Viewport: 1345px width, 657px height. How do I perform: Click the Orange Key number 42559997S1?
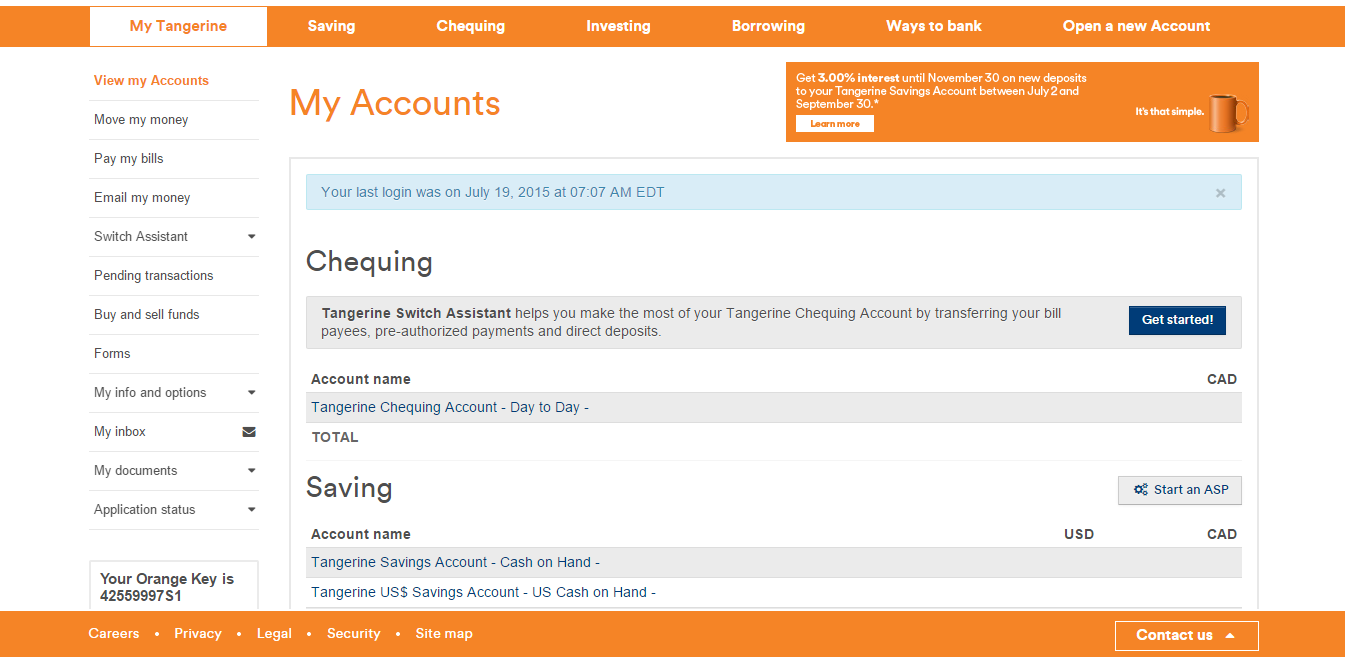[x=141, y=597]
